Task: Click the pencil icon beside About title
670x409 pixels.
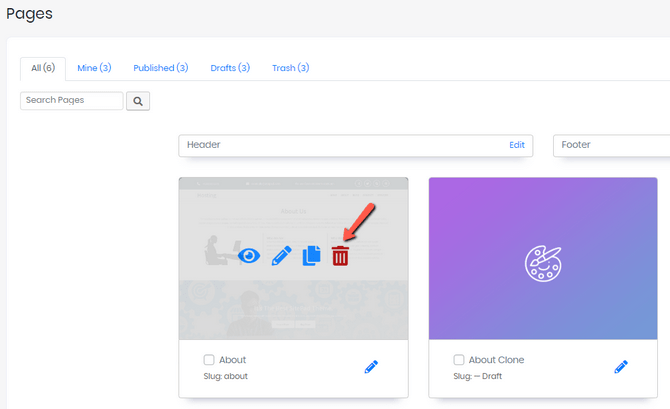Action: 371,367
